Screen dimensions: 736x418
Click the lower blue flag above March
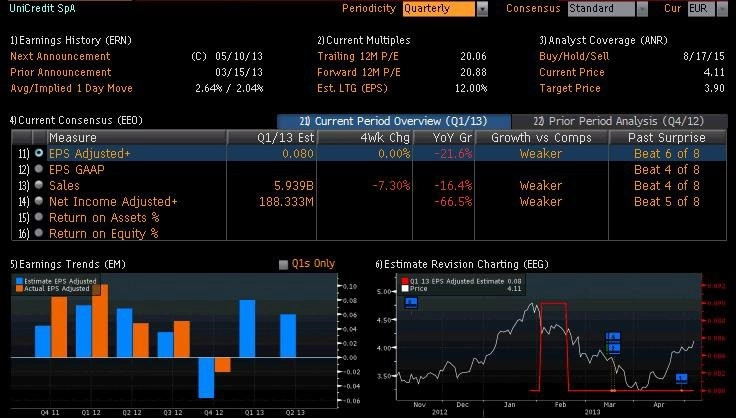[x=613, y=348]
